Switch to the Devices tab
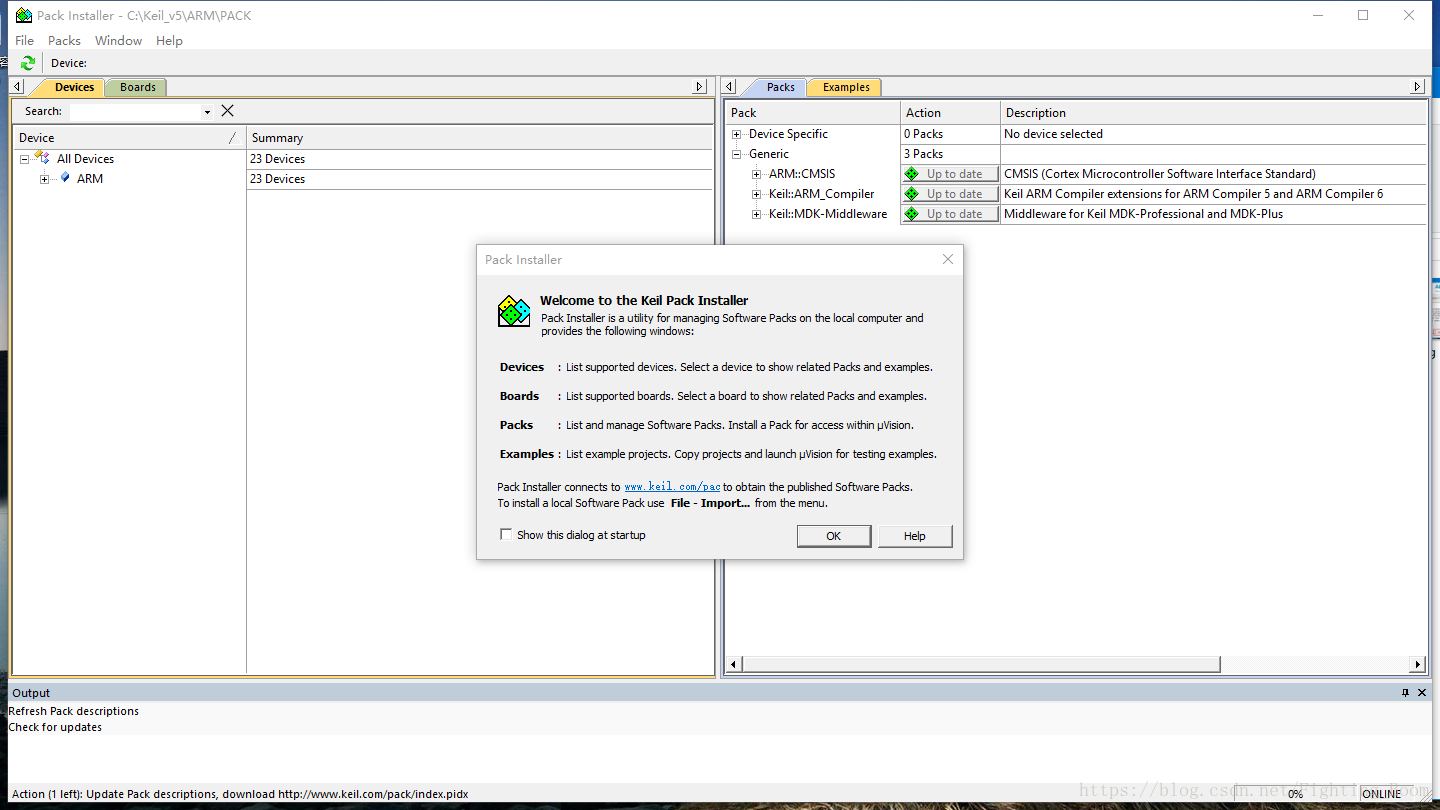The width and height of the screenshot is (1440, 810). 74,87
